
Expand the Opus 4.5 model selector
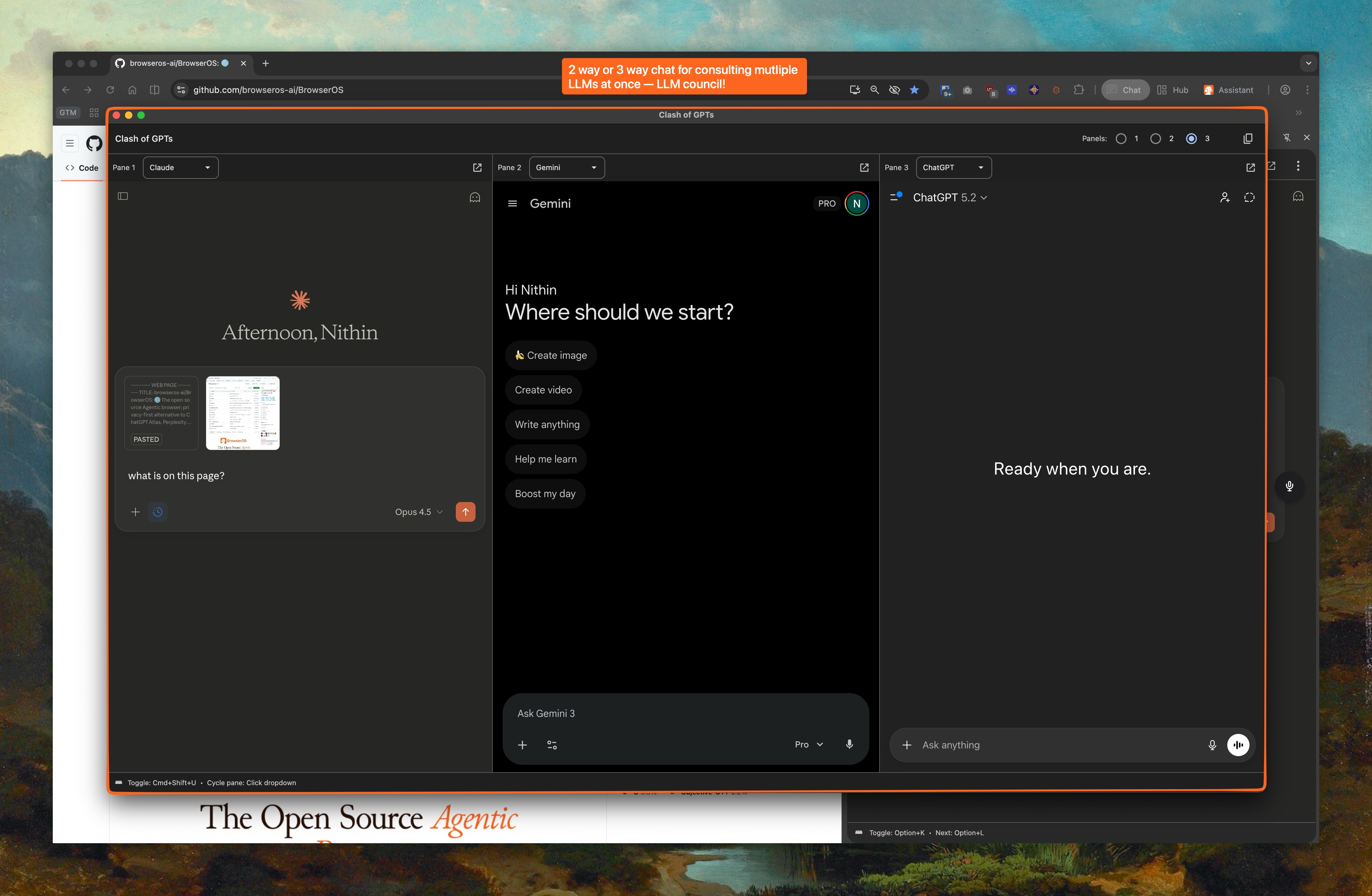tap(418, 512)
